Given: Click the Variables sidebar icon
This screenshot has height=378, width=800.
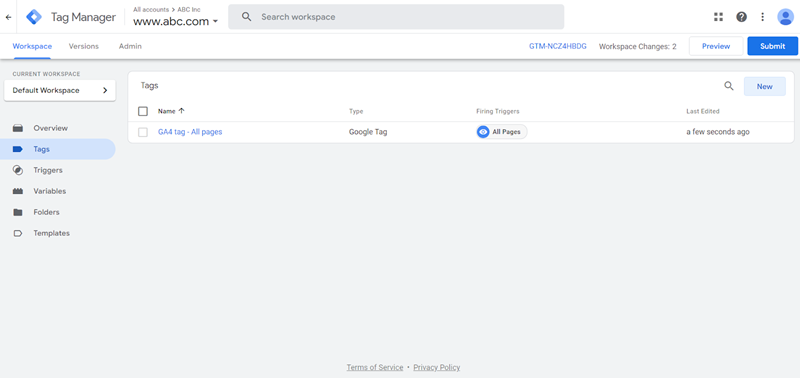Looking at the screenshot, I should [x=18, y=191].
